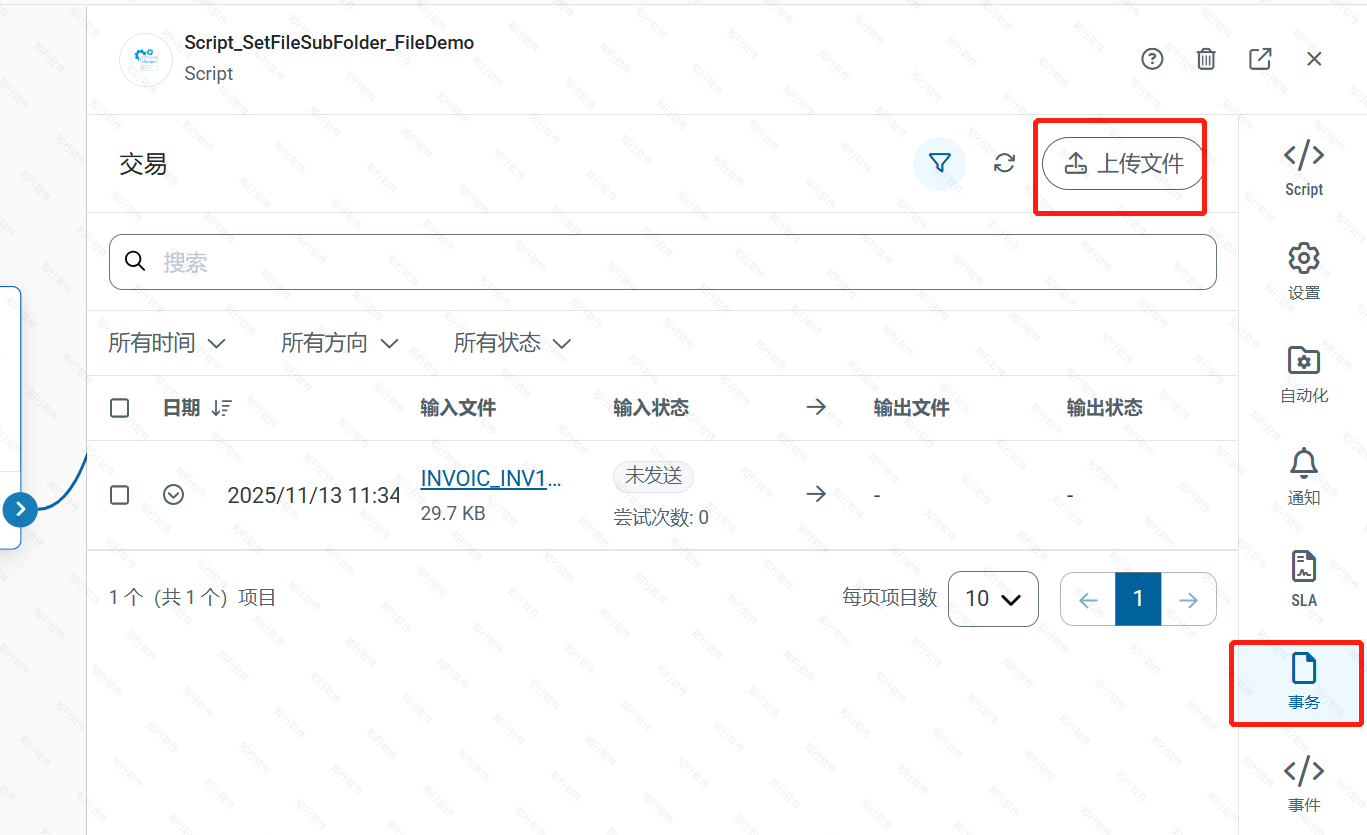Click the 上传文件 upload button
This screenshot has height=835, width=1367.
1123,163
